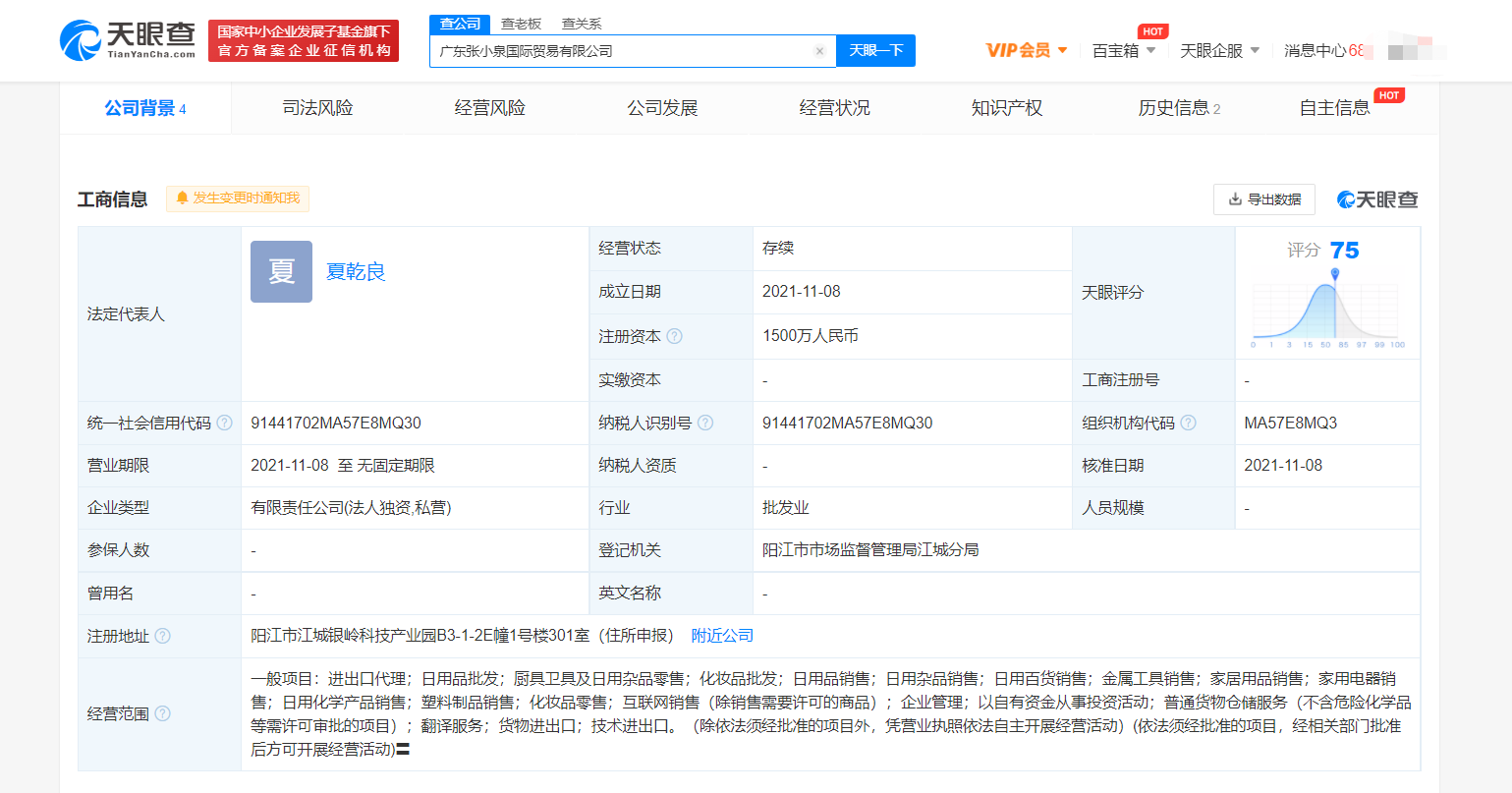Screen dimensions: 1512x793
Task: Click the 导出数据 export button
Action: click(x=1264, y=199)
